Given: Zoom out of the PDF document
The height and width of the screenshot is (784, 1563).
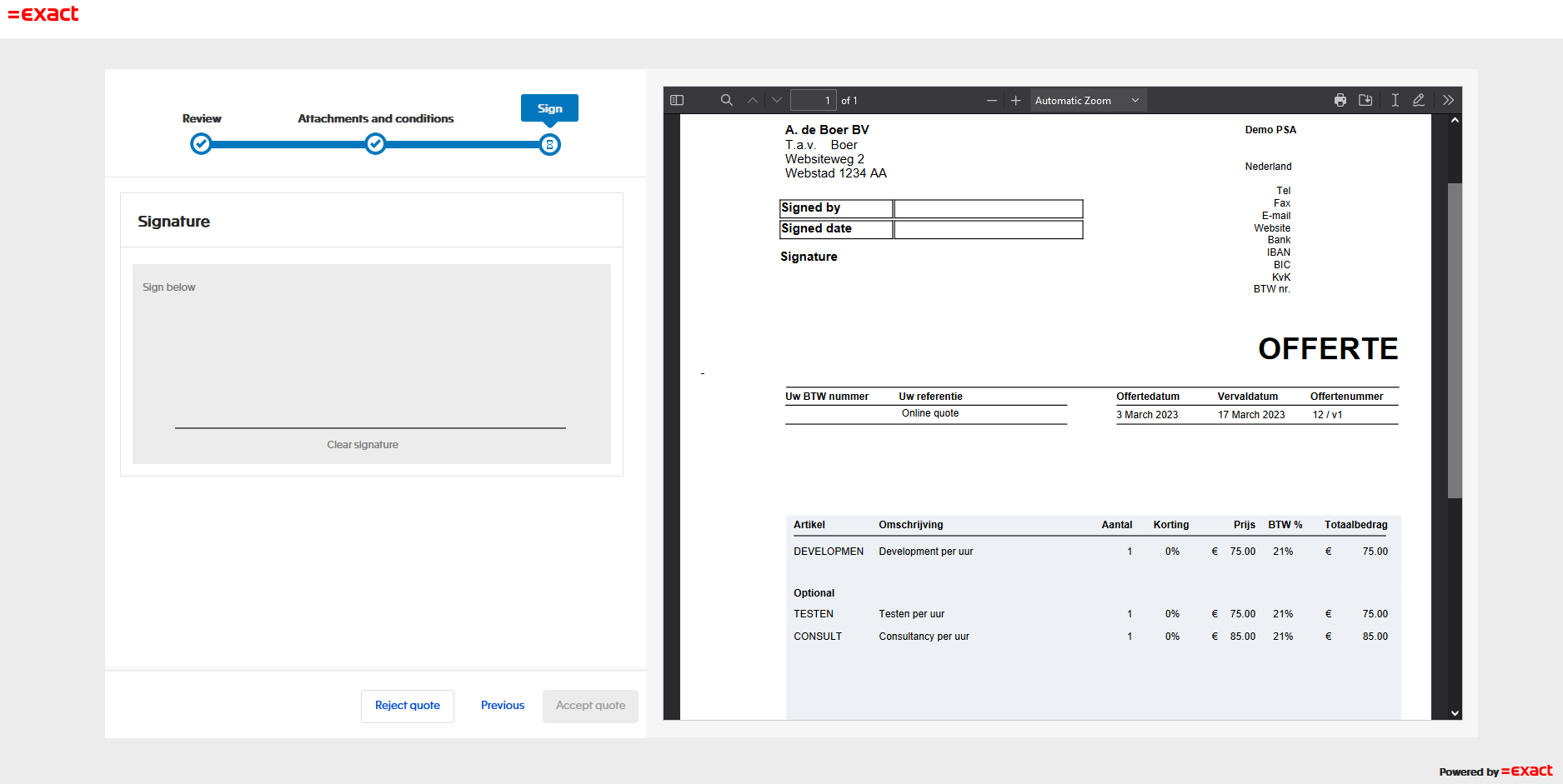Looking at the screenshot, I should [x=991, y=100].
